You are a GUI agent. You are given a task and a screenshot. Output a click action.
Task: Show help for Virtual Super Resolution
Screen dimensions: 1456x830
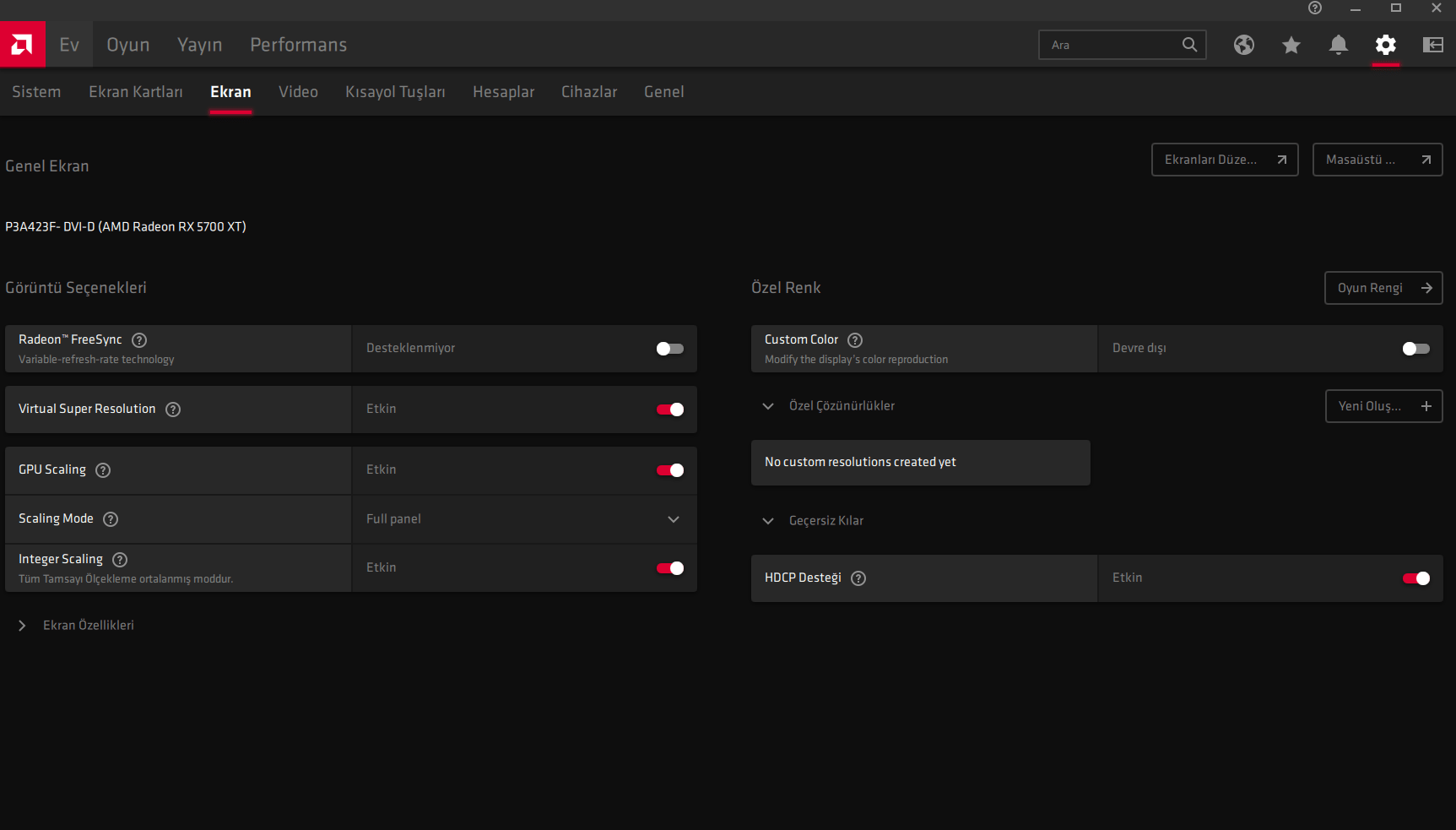[173, 410]
